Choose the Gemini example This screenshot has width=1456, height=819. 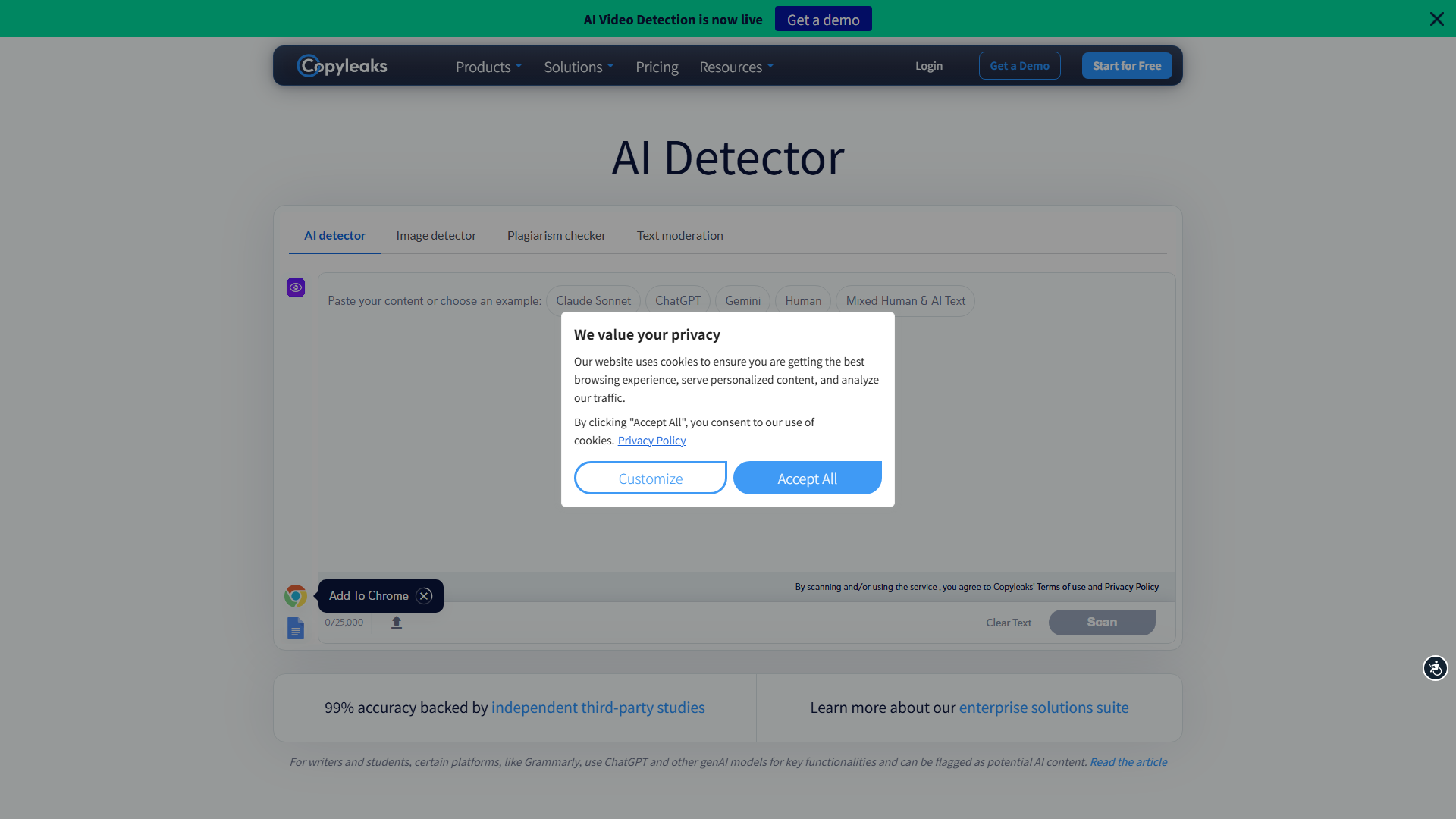pyautogui.click(x=742, y=301)
